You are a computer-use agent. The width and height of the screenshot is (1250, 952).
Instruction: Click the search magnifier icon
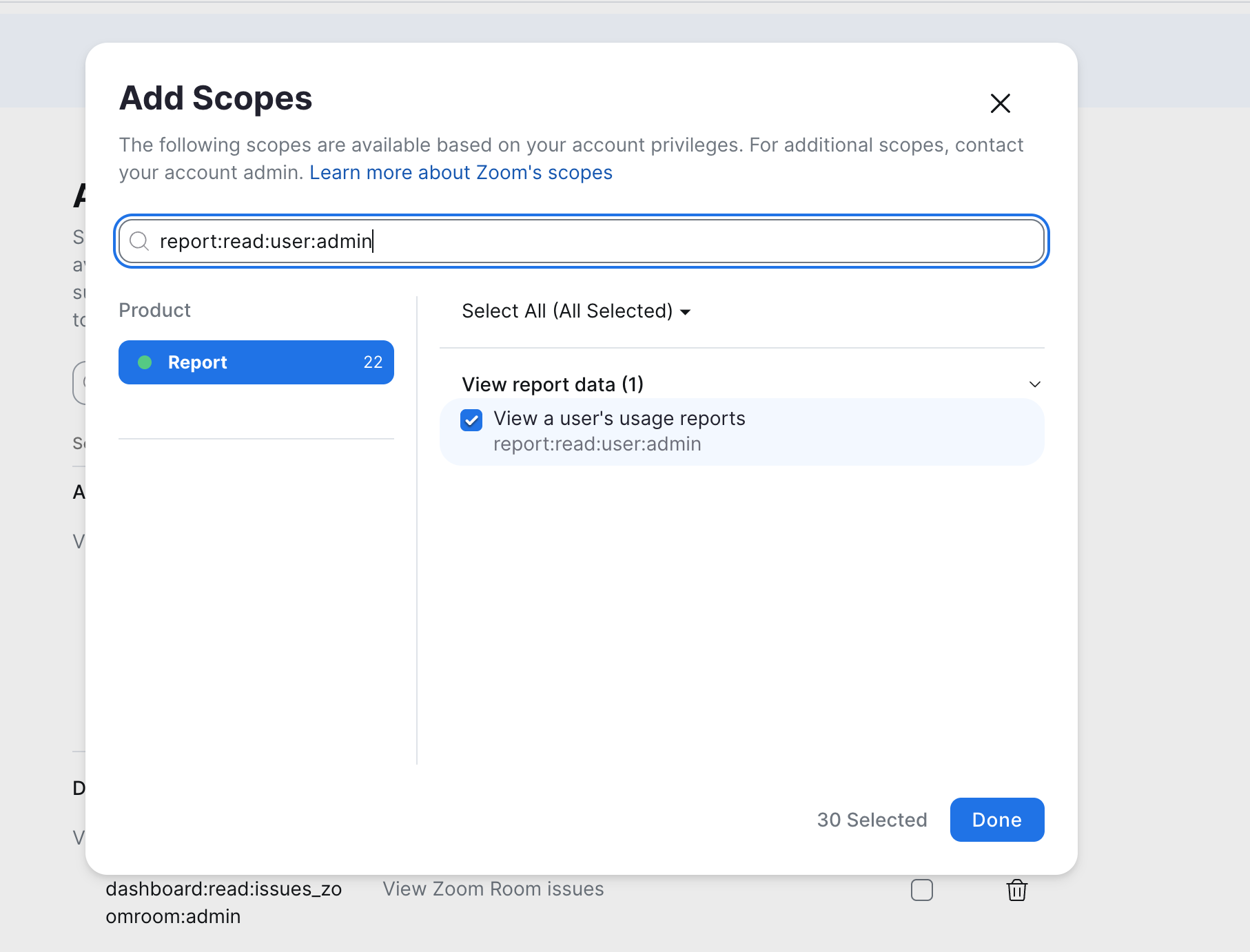click(x=139, y=241)
